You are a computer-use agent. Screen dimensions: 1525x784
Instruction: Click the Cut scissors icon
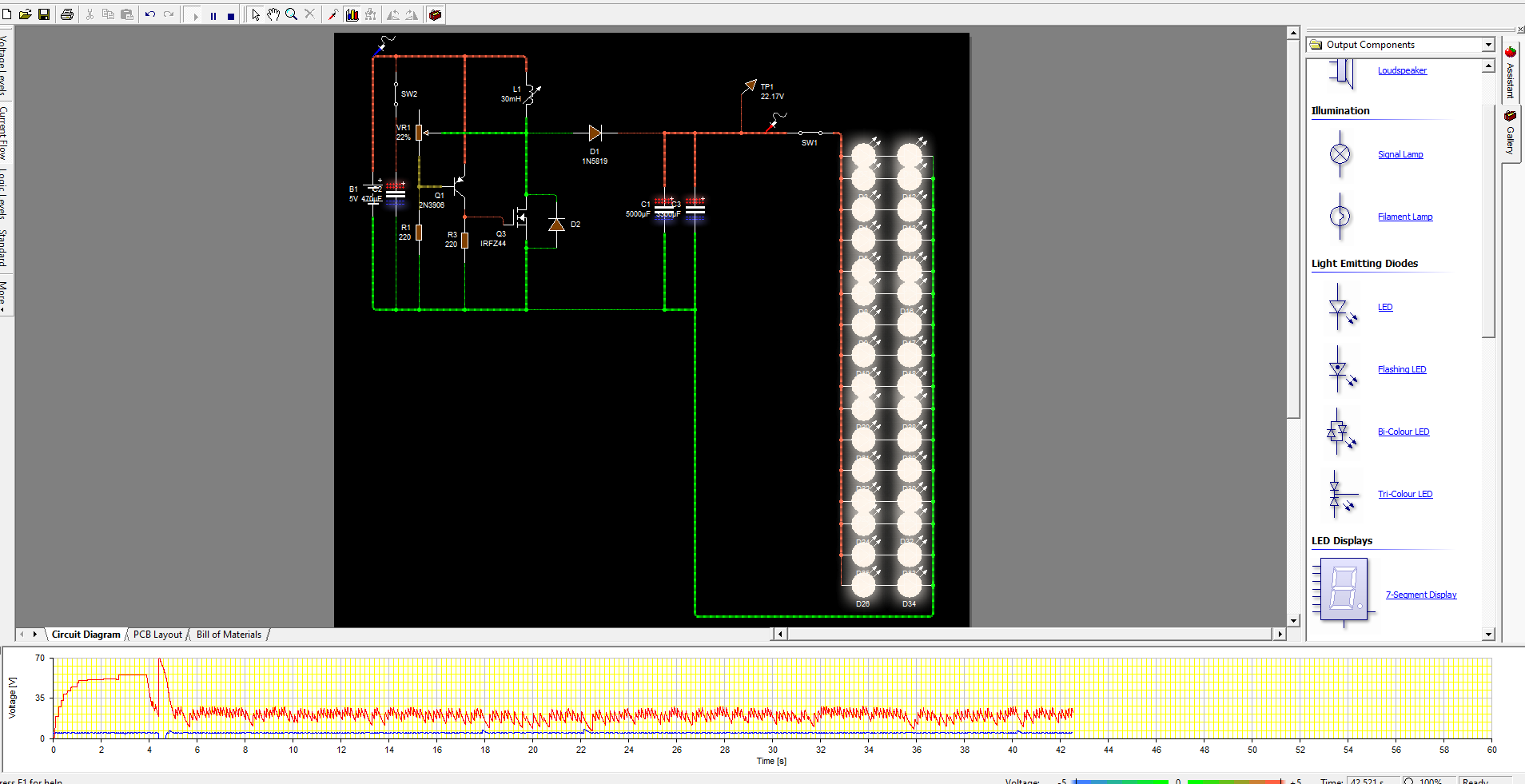[x=90, y=14]
